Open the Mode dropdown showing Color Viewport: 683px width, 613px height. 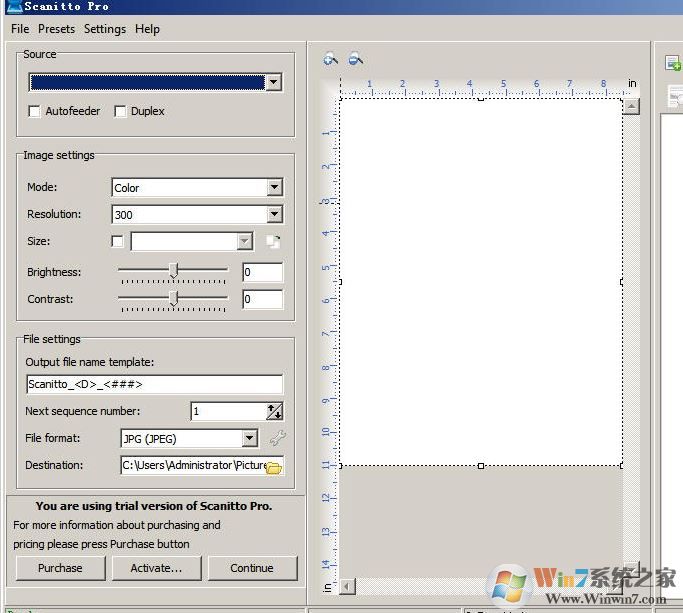click(274, 187)
